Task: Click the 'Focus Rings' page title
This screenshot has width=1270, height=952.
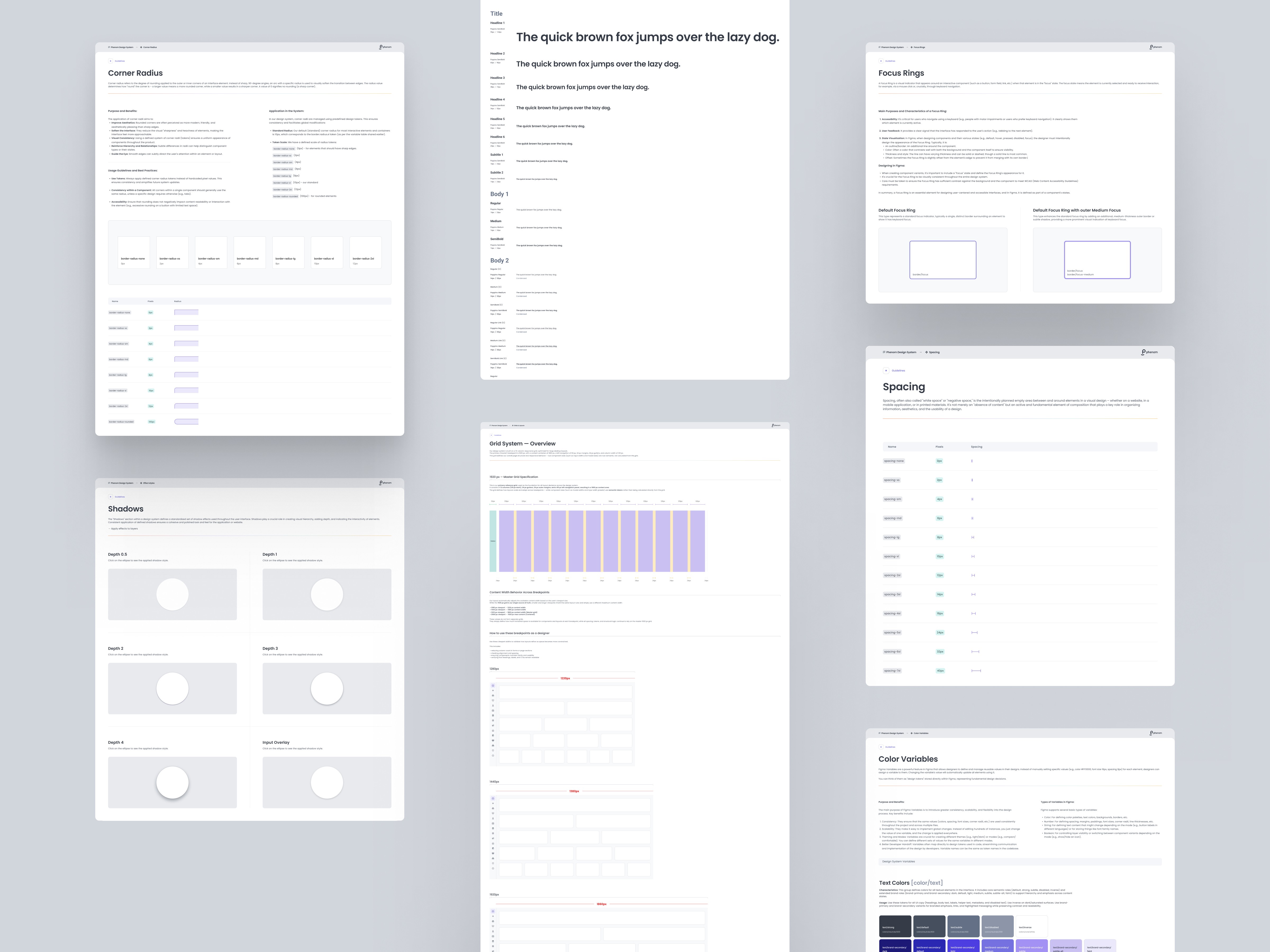Action: [x=901, y=74]
